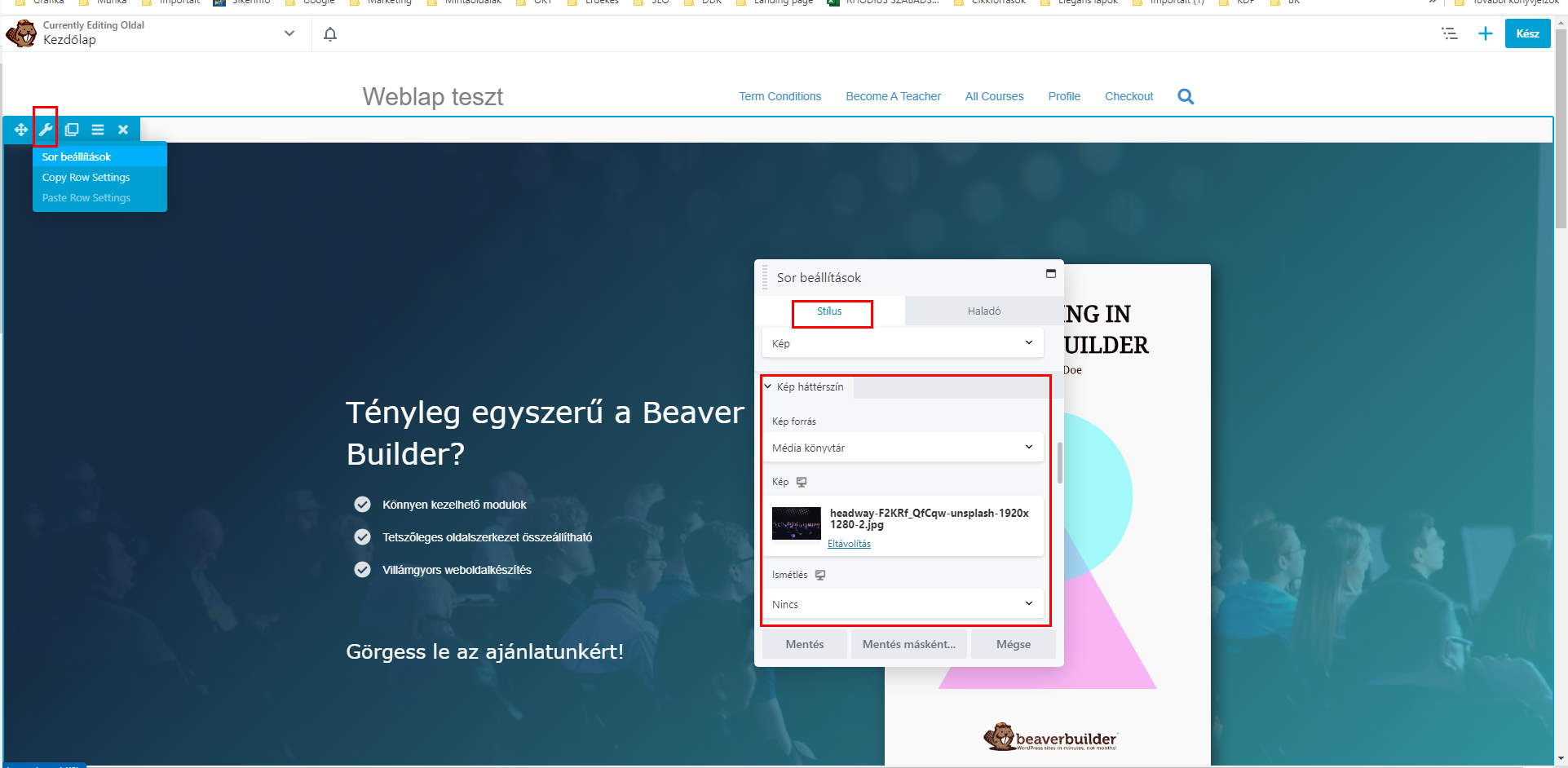Image resolution: width=1568 pixels, height=768 pixels.
Task: Click the Eltávolítás link
Action: pyautogui.click(x=849, y=544)
